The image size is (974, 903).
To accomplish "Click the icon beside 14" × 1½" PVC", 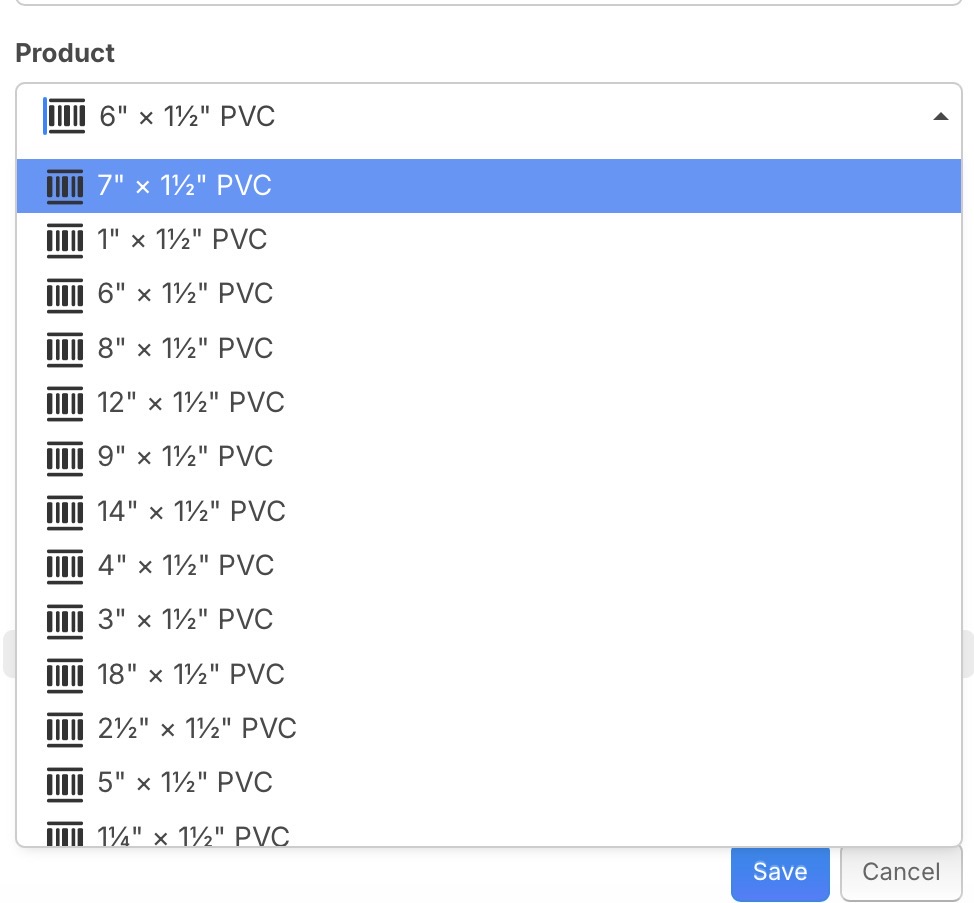I will (x=65, y=512).
